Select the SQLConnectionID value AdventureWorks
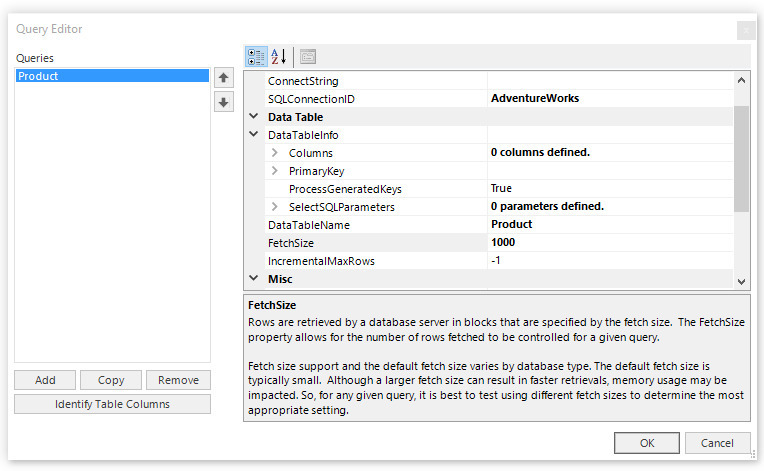This screenshot has height=471, width=764. pos(611,98)
